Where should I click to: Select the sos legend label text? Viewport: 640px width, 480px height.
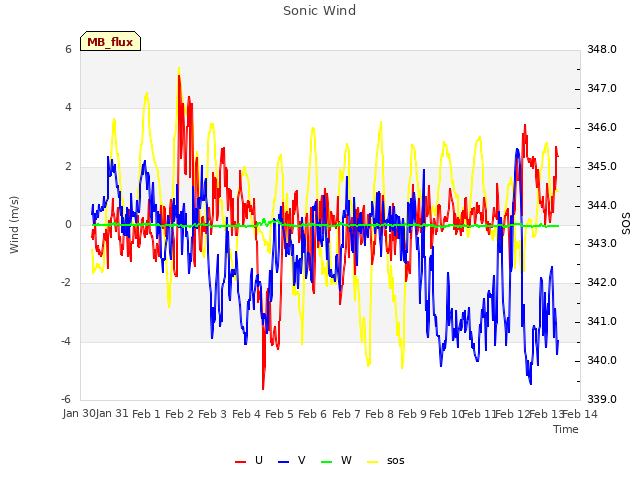pyautogui.click(x=396, y=461)
